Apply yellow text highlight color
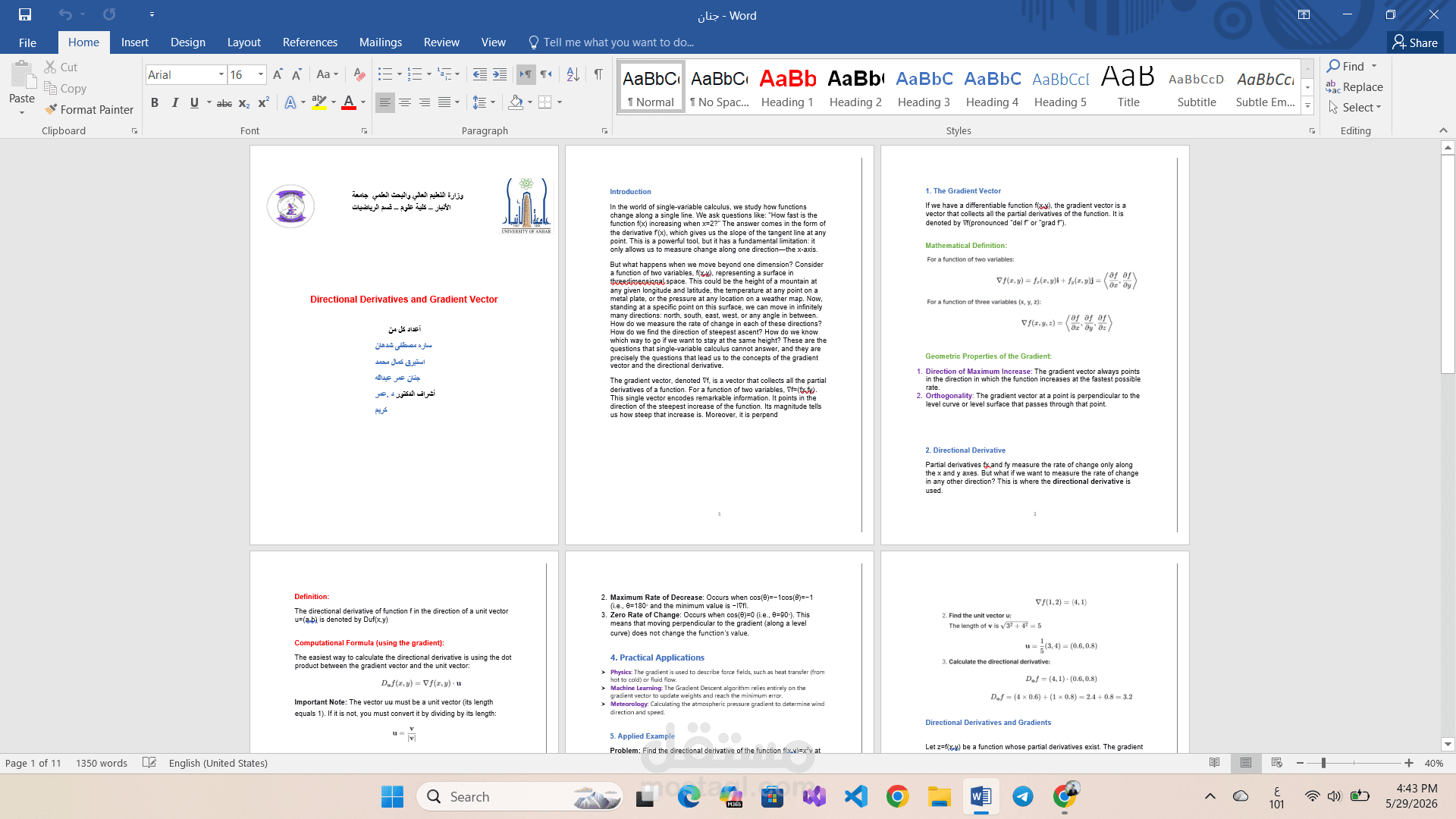The image size is (1456, 819). tap(319, 102)
